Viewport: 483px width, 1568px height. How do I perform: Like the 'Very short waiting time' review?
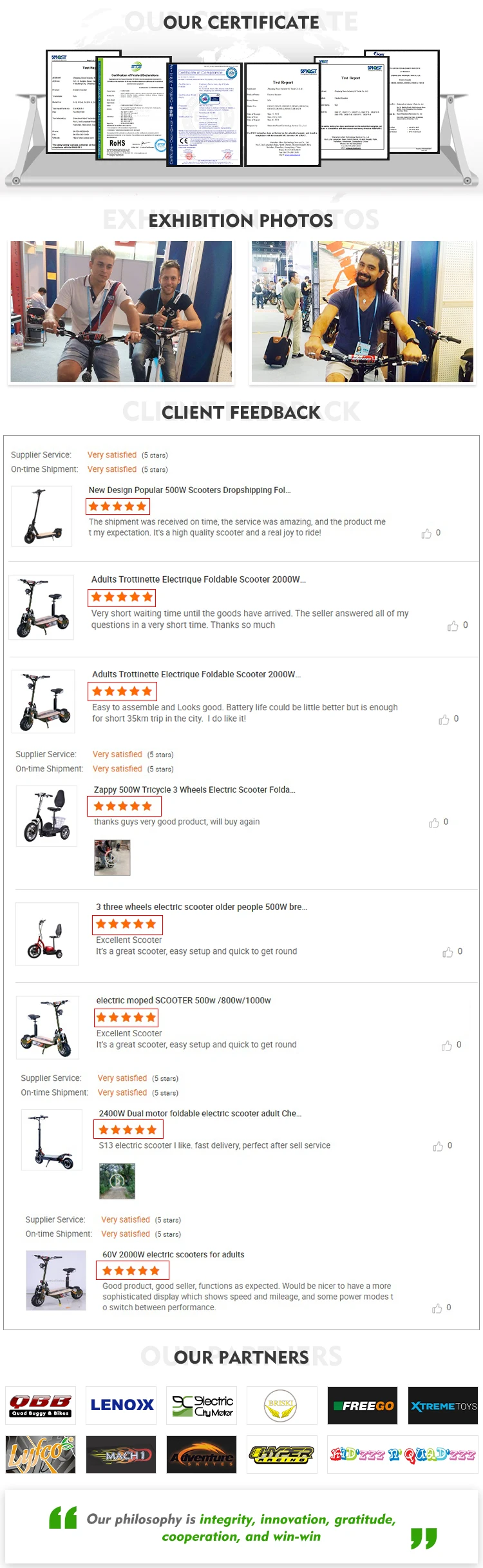pos(453,626)
